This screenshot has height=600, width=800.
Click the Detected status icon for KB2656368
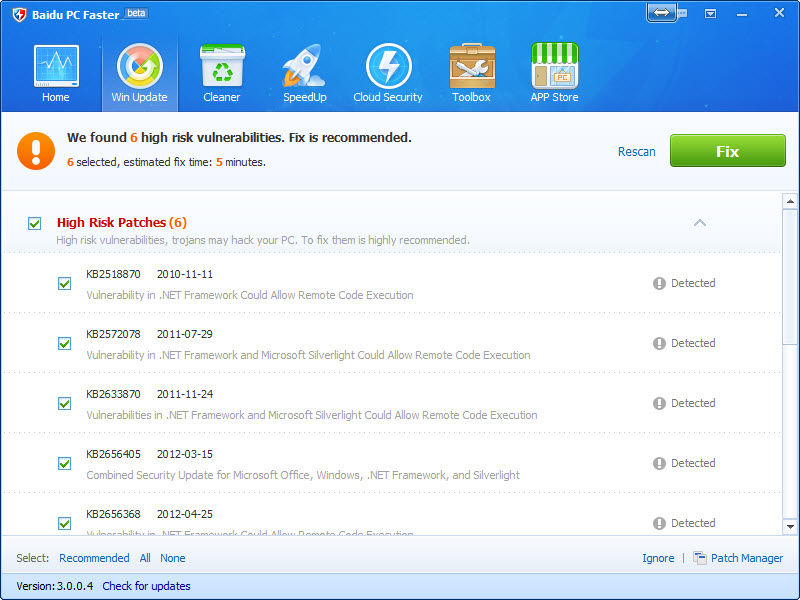point(659,523)
